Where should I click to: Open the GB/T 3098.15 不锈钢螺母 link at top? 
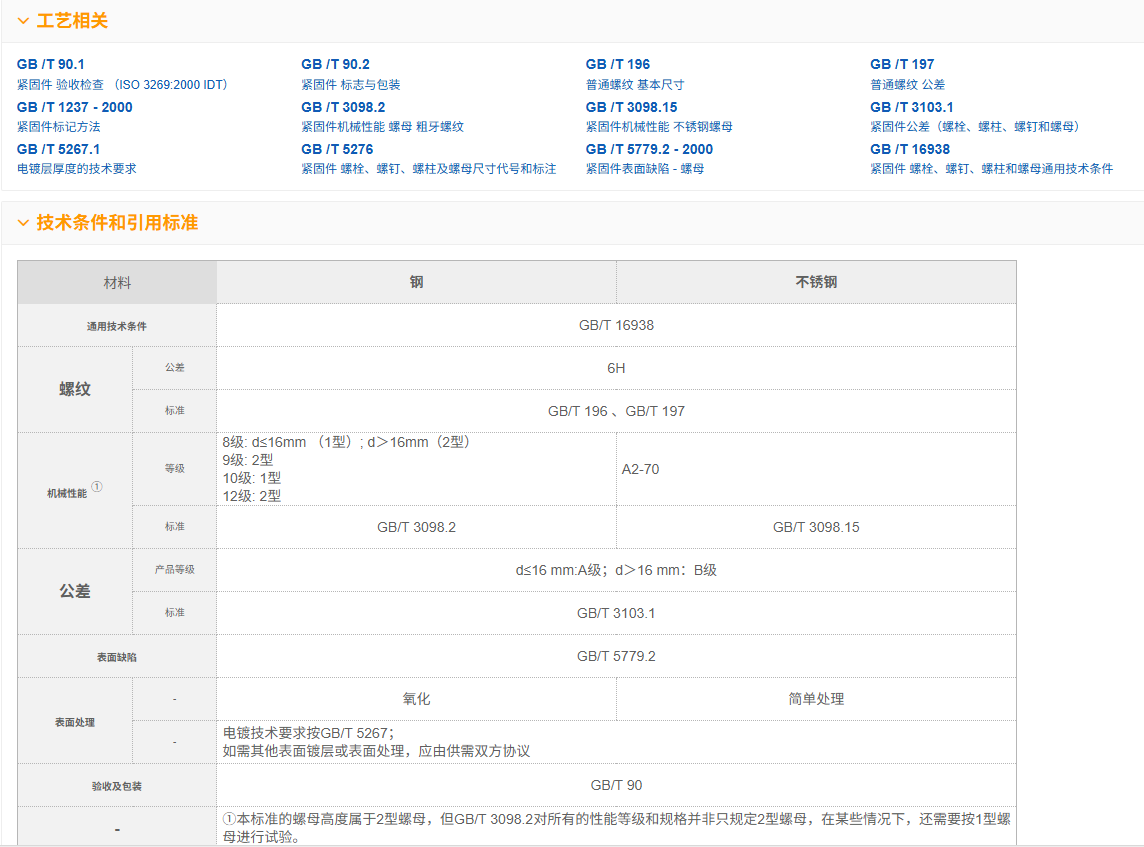pos(631,107)
